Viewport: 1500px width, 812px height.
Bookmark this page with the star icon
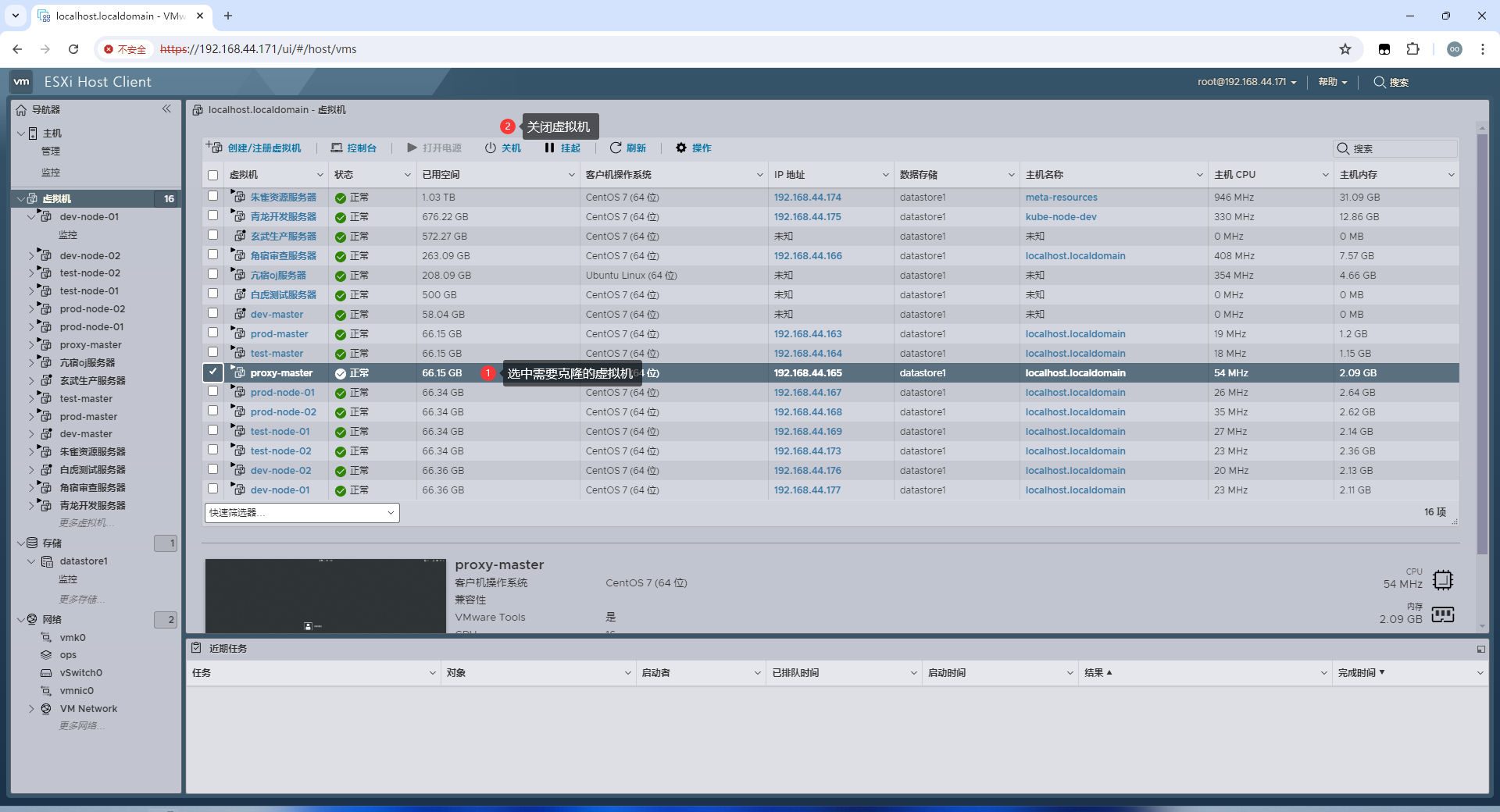(x=1345, y=49)
